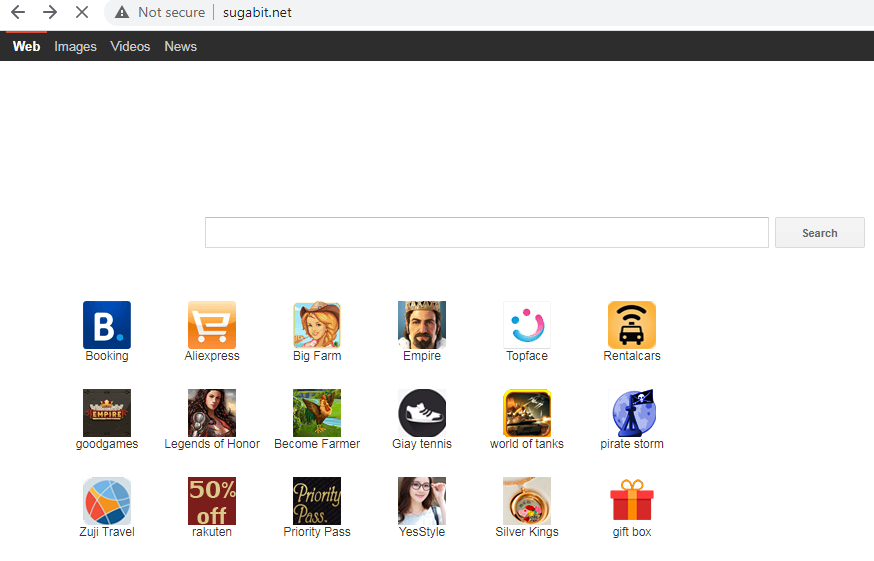Open the pirate storm icon
This screenshot has height=561, width=874.
coord(632,413)
